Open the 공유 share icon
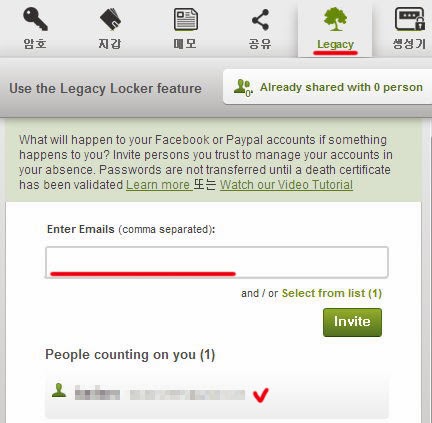This screenshot has width=432, height=423. point(260,20)
